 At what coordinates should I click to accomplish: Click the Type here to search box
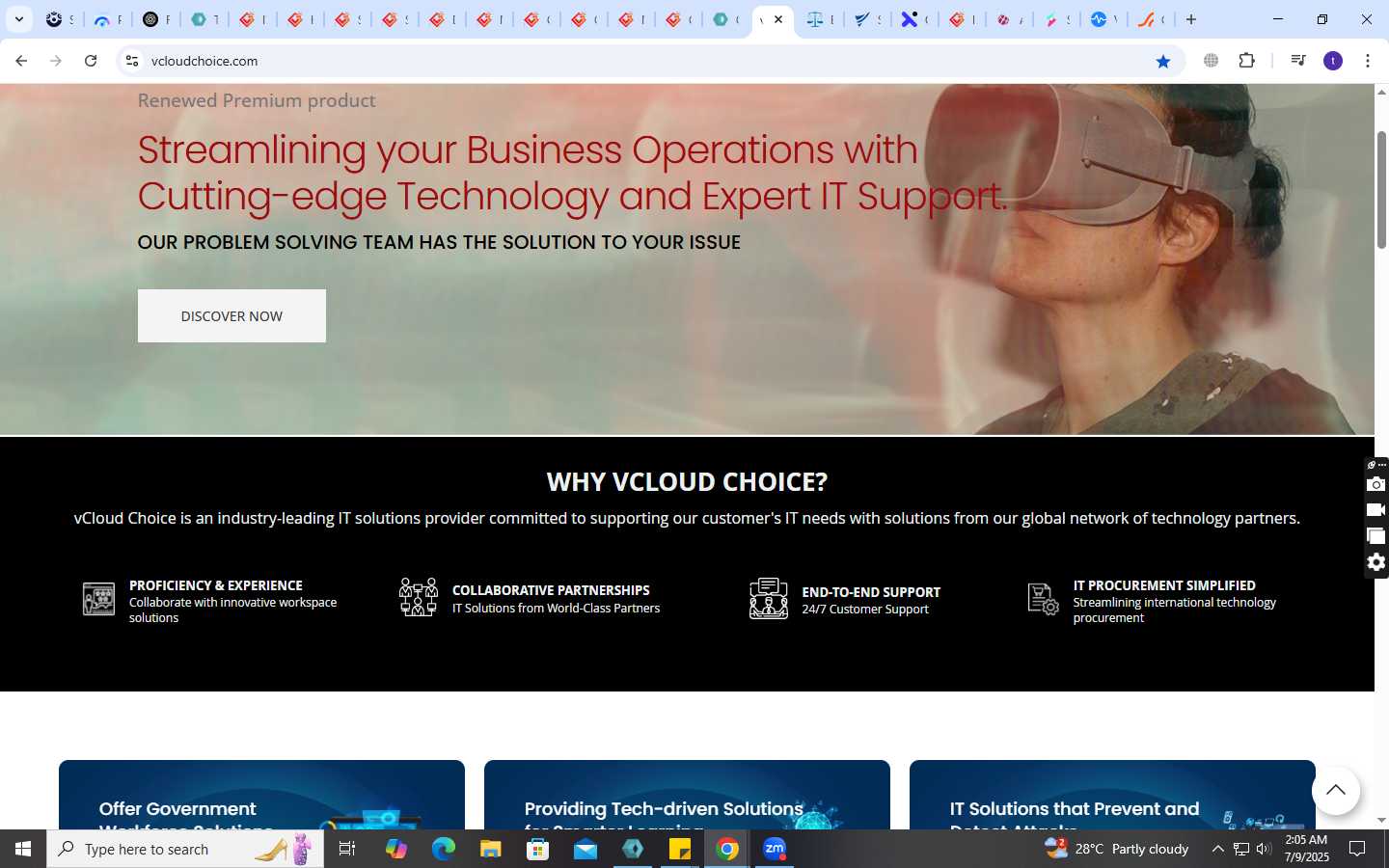(185, 849)
